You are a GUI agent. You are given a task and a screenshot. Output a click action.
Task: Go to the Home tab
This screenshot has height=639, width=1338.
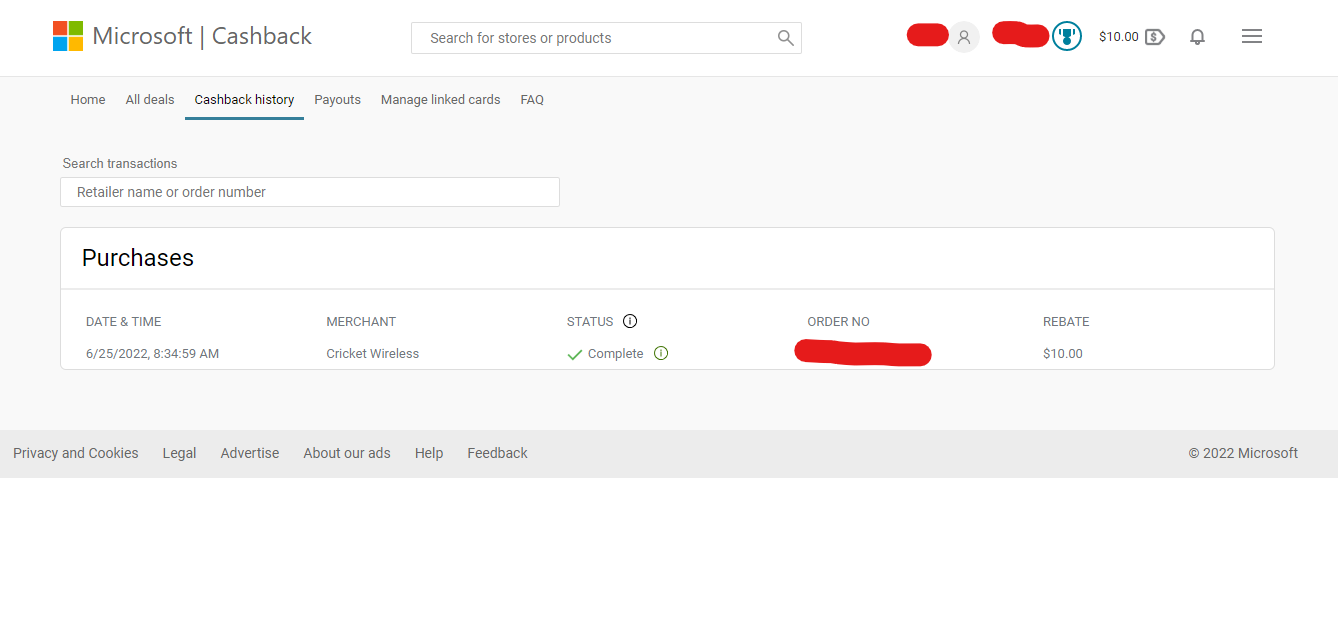[x=88, y=100]
